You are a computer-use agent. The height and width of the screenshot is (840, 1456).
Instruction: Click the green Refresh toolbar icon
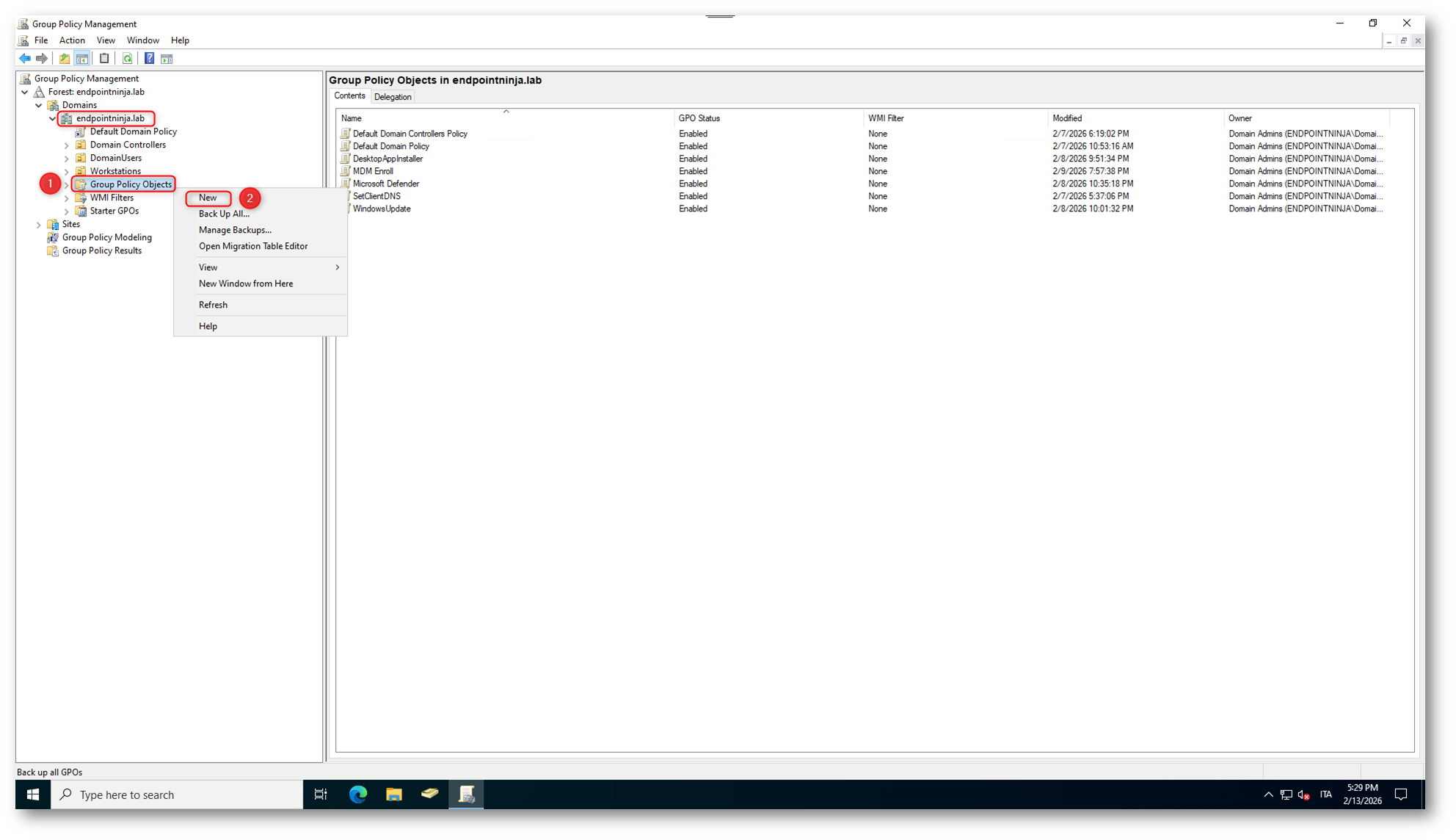pos(127,59)
